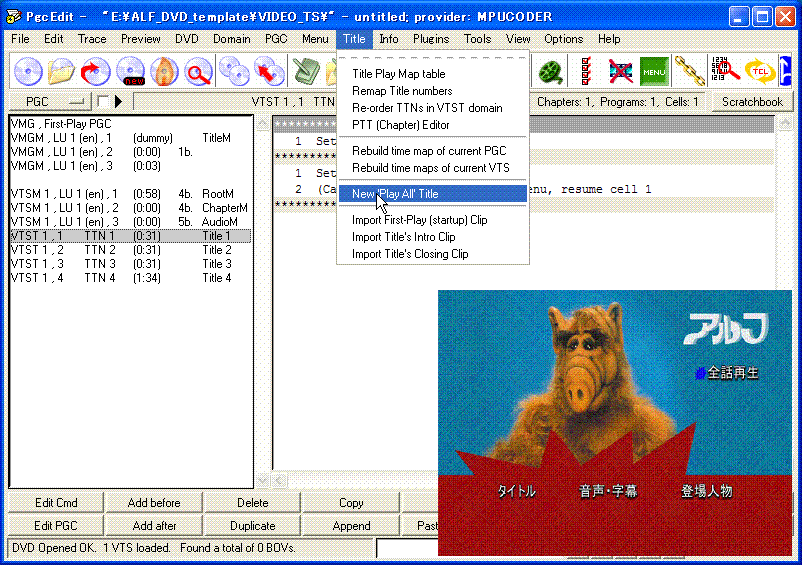Viewport: 802px width, 565px height.
Task: Select the VTST 1, 2 Title 2 row
Action: click(x=130, y=250)
